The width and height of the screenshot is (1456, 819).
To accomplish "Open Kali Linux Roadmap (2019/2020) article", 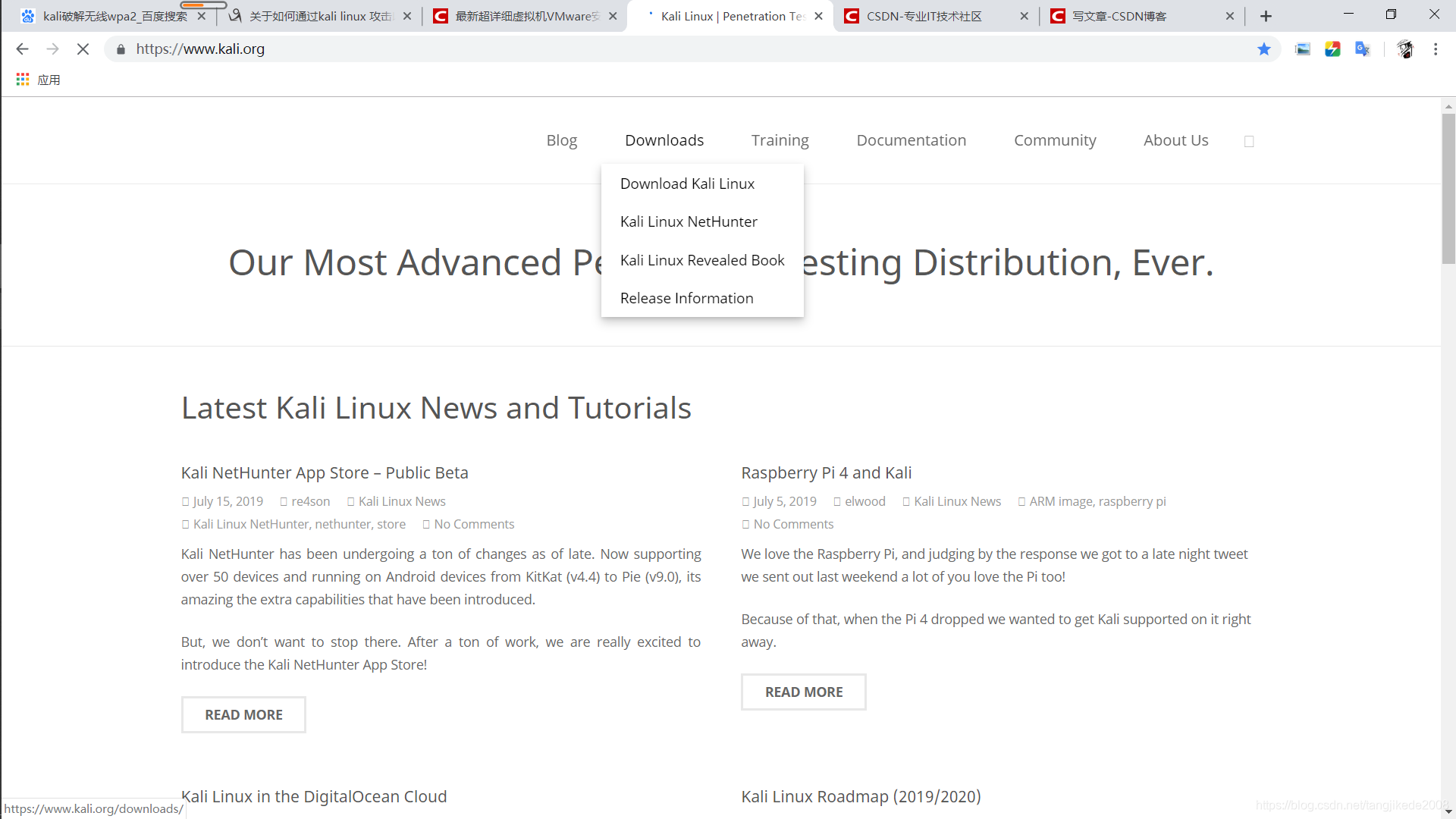I will click(861, 796).
